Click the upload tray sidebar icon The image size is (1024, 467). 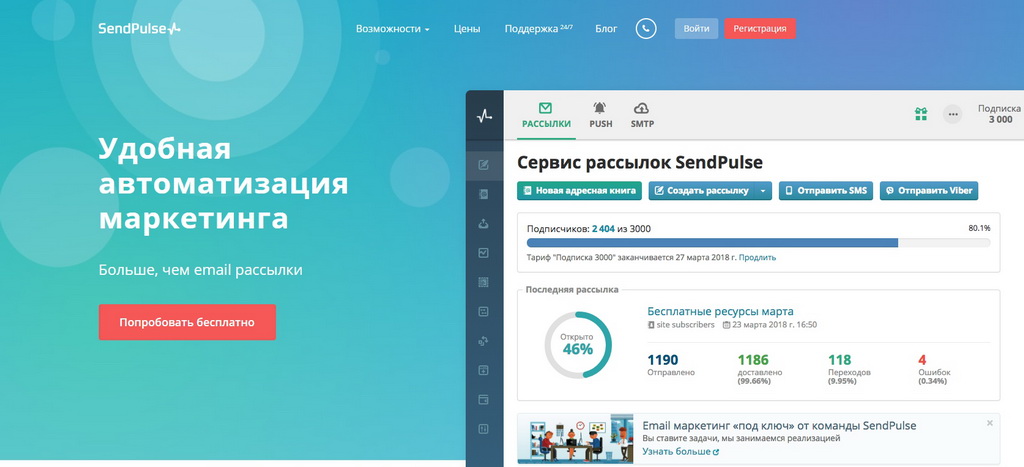(x=484, y=223)
